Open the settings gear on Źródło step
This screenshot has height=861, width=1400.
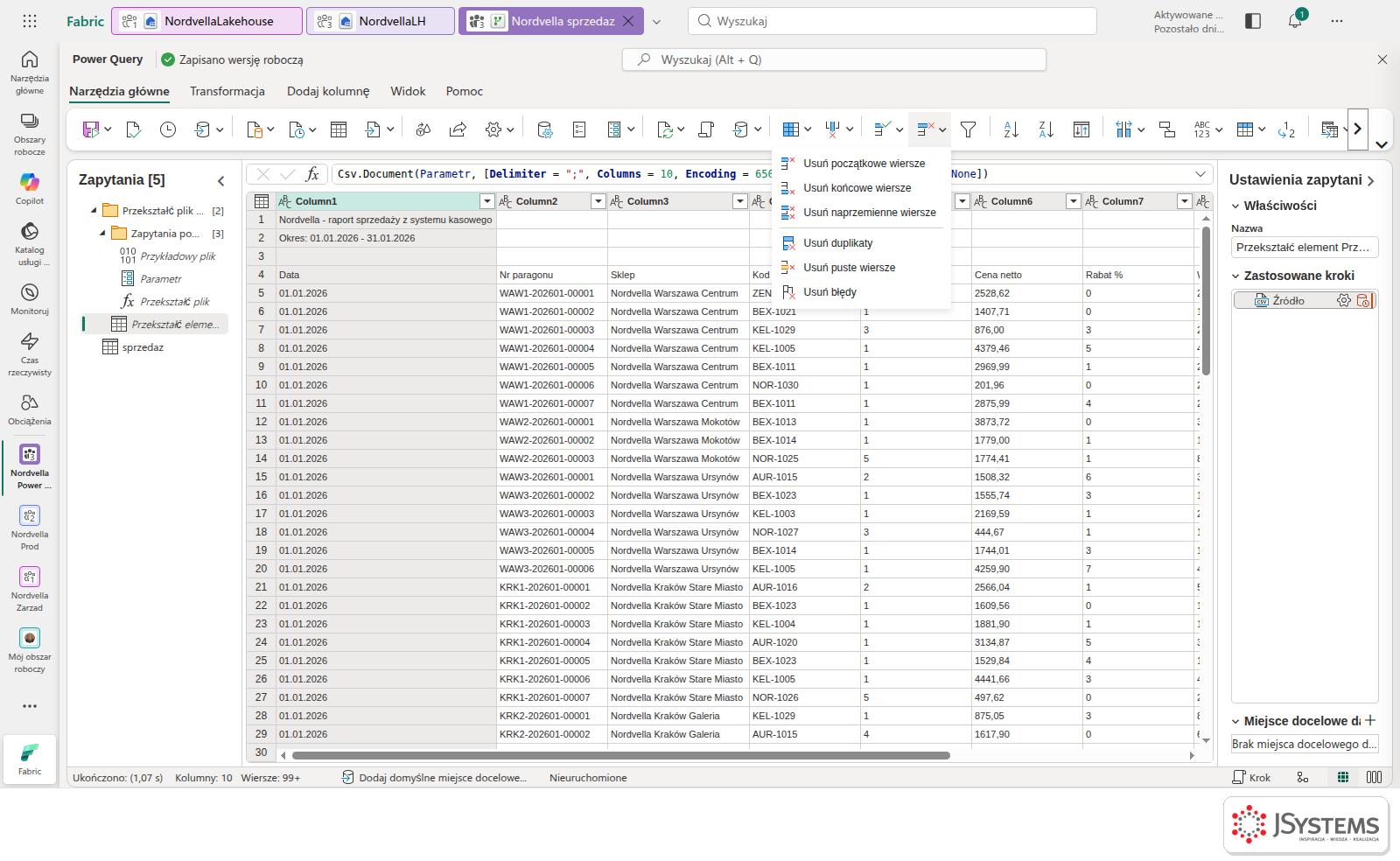[1344, 300]
